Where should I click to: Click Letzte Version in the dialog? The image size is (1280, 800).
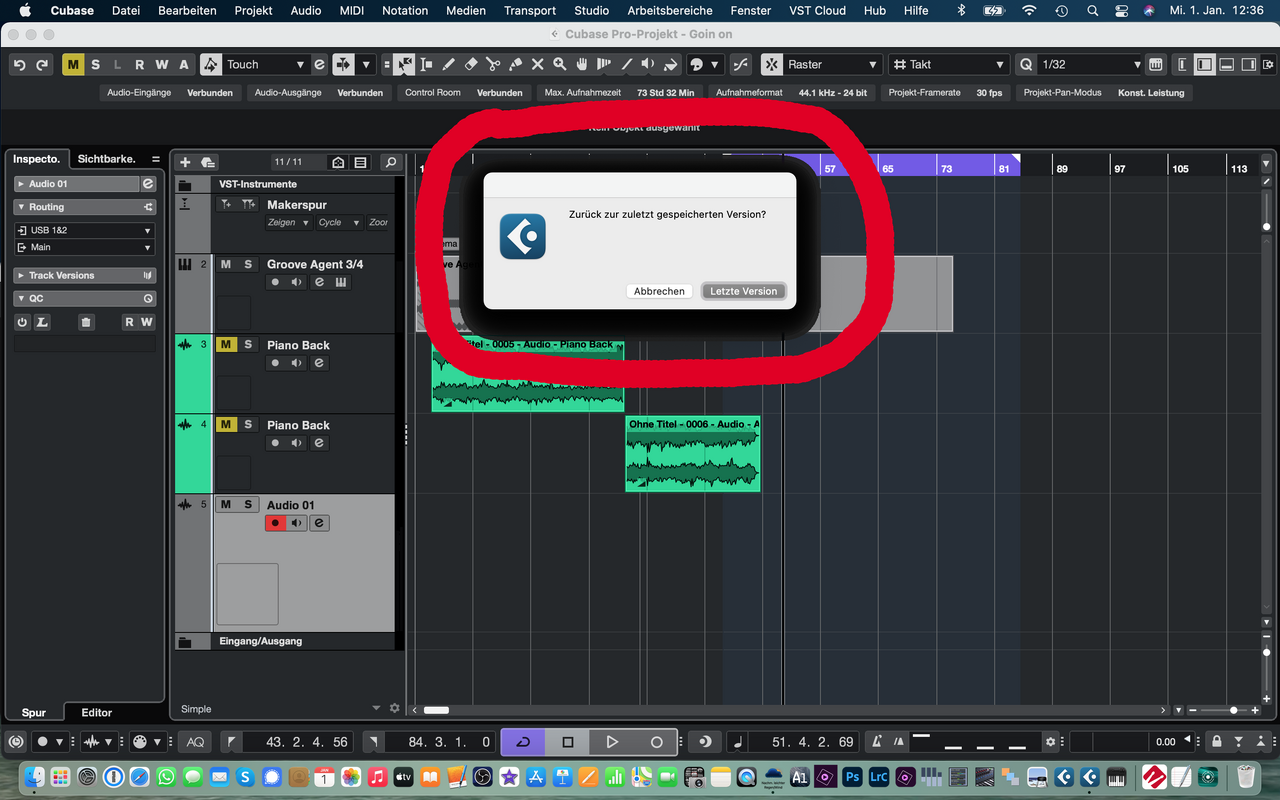click(743, 291)
